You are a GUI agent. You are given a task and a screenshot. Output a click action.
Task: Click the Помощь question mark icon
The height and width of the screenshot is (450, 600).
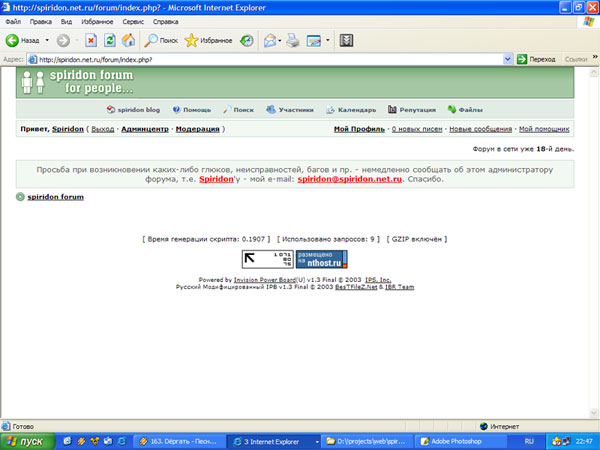point(176,110)
